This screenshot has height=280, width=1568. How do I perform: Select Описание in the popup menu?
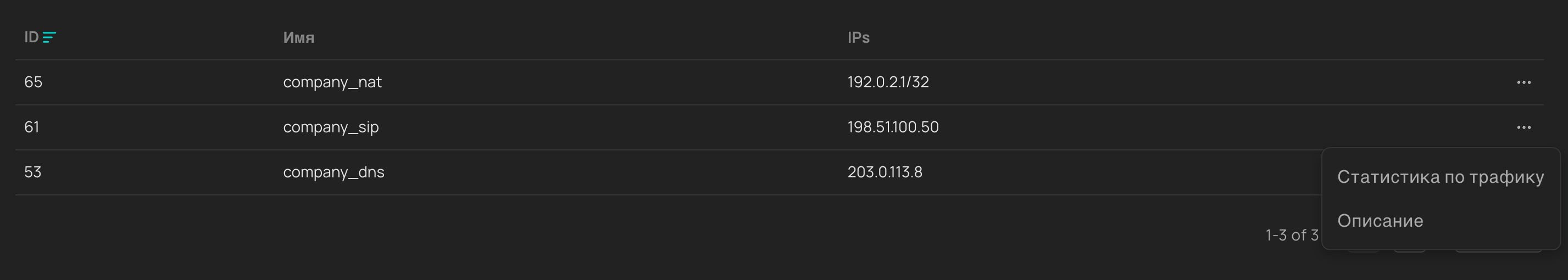[1380, 221]
